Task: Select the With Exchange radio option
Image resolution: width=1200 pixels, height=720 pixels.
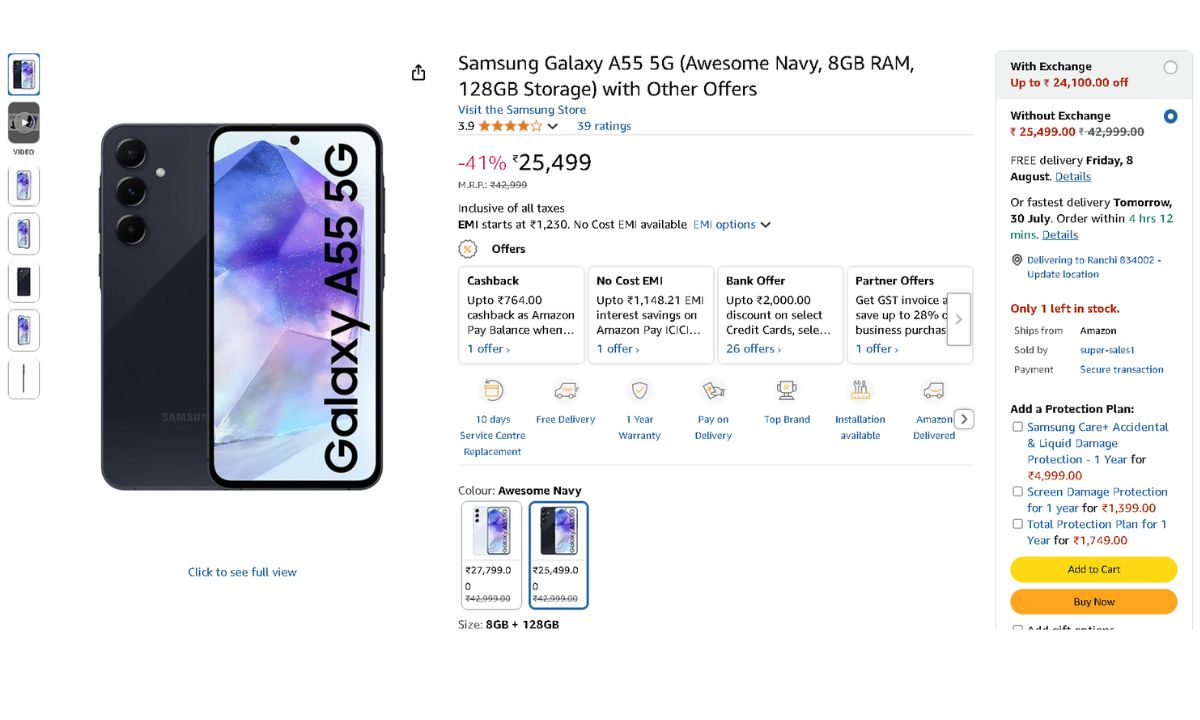Action: click(1170, 67)
